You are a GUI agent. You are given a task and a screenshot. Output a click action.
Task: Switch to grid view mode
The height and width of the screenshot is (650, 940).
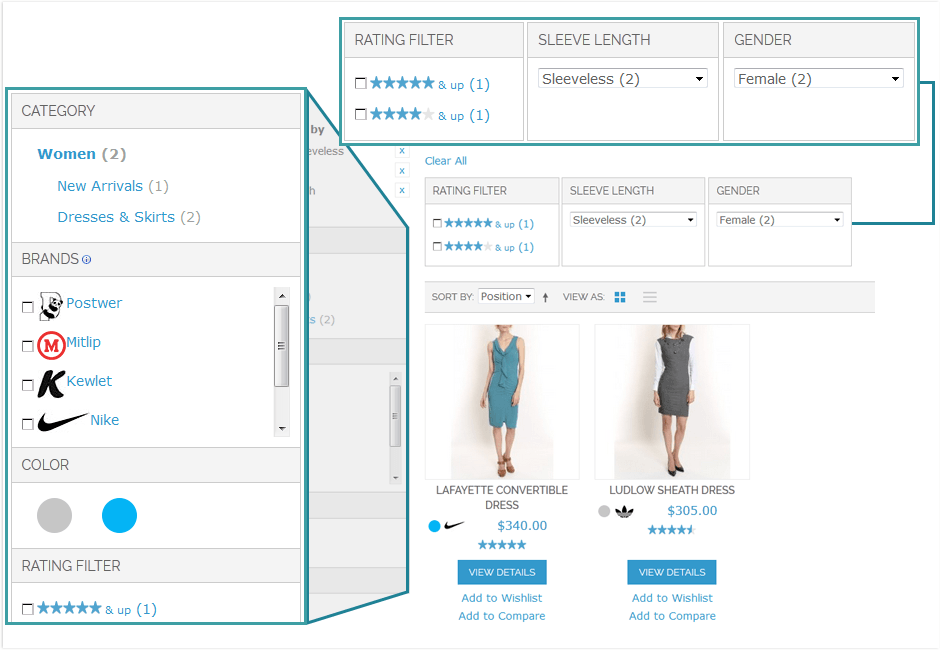(x=620, y=297)
